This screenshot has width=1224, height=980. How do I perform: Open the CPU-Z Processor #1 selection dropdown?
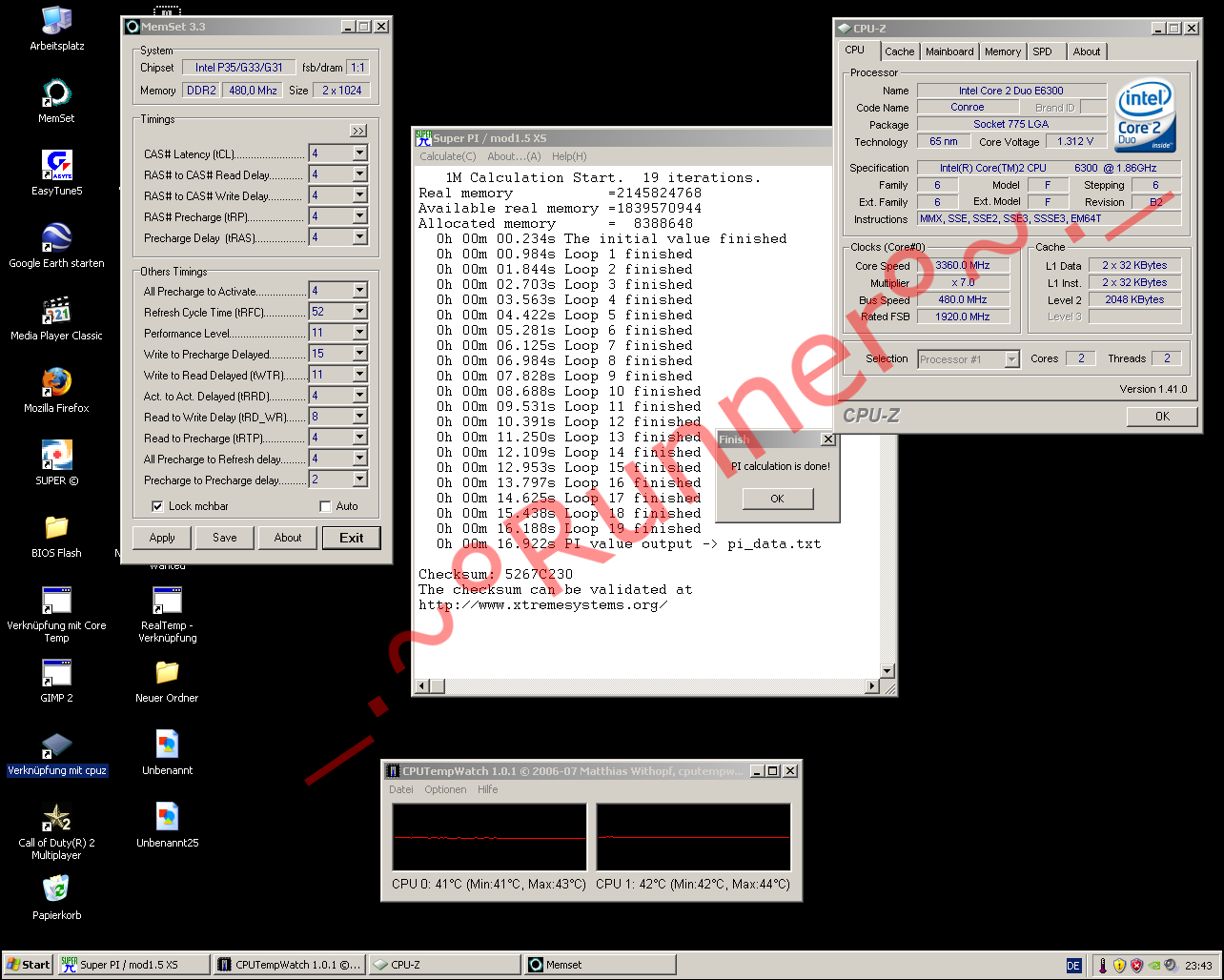click(x=1012, y=359)
